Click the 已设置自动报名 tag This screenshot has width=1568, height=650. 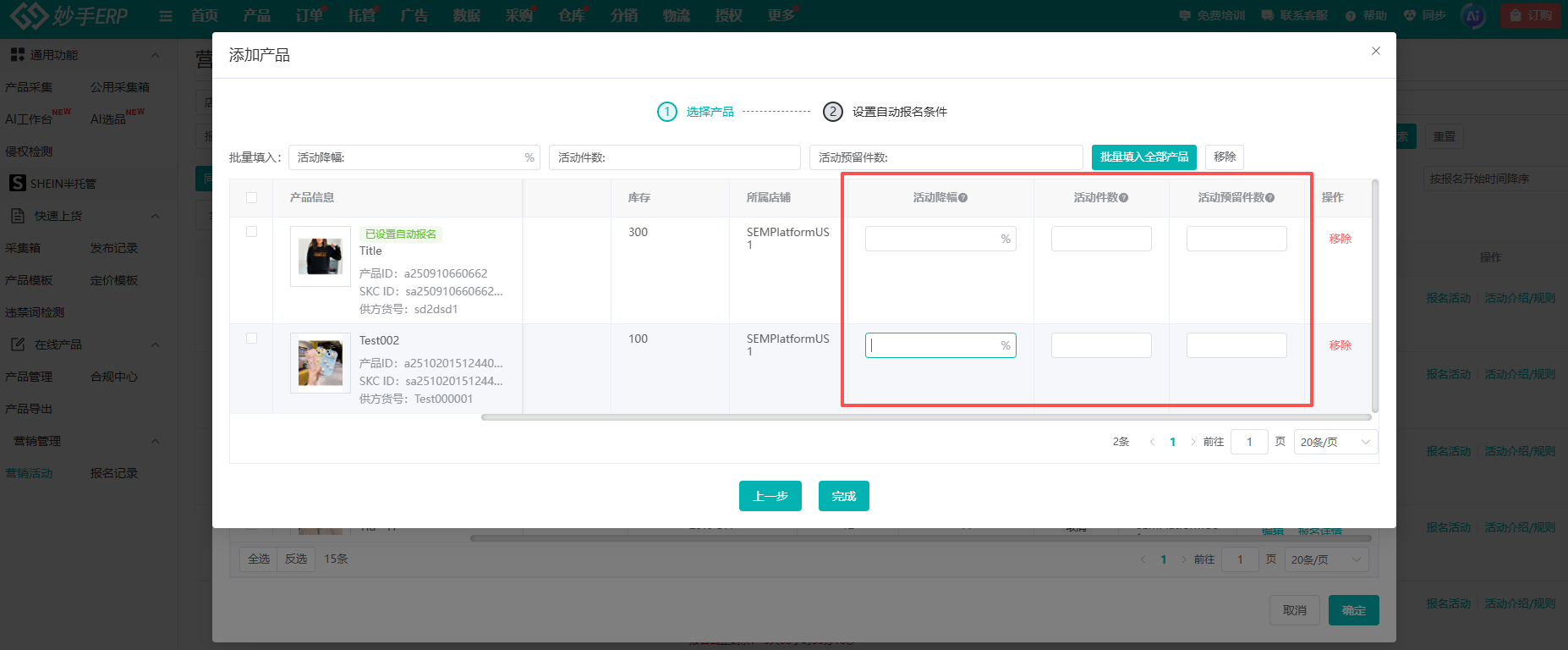pos(401,234)
